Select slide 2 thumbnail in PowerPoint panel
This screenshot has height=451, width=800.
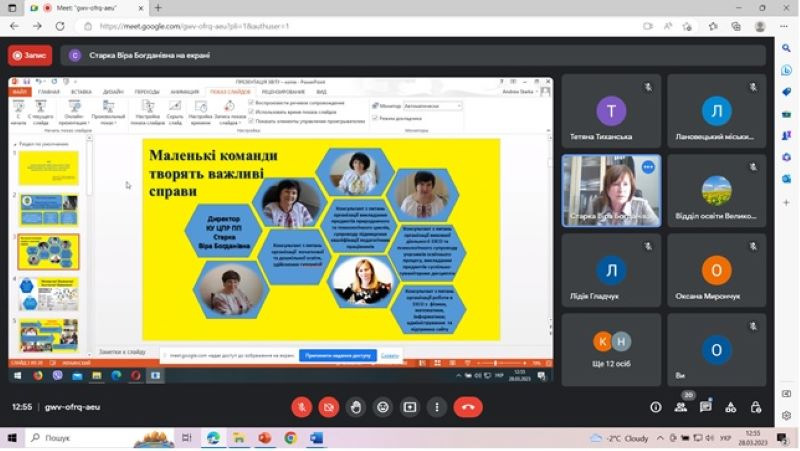(49, 210)
